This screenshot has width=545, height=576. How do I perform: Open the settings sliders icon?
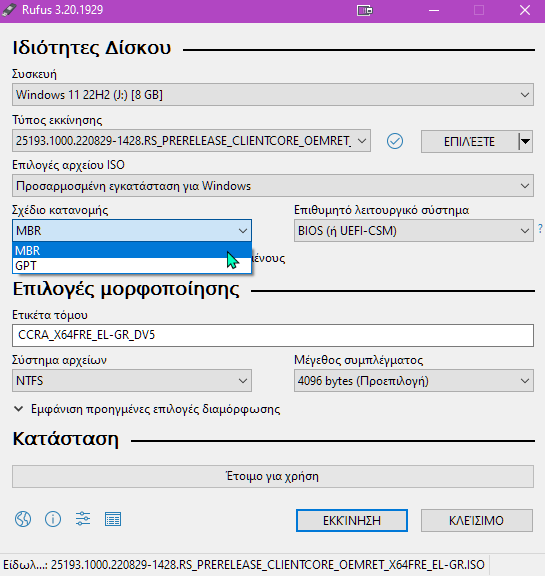[83, 519]
